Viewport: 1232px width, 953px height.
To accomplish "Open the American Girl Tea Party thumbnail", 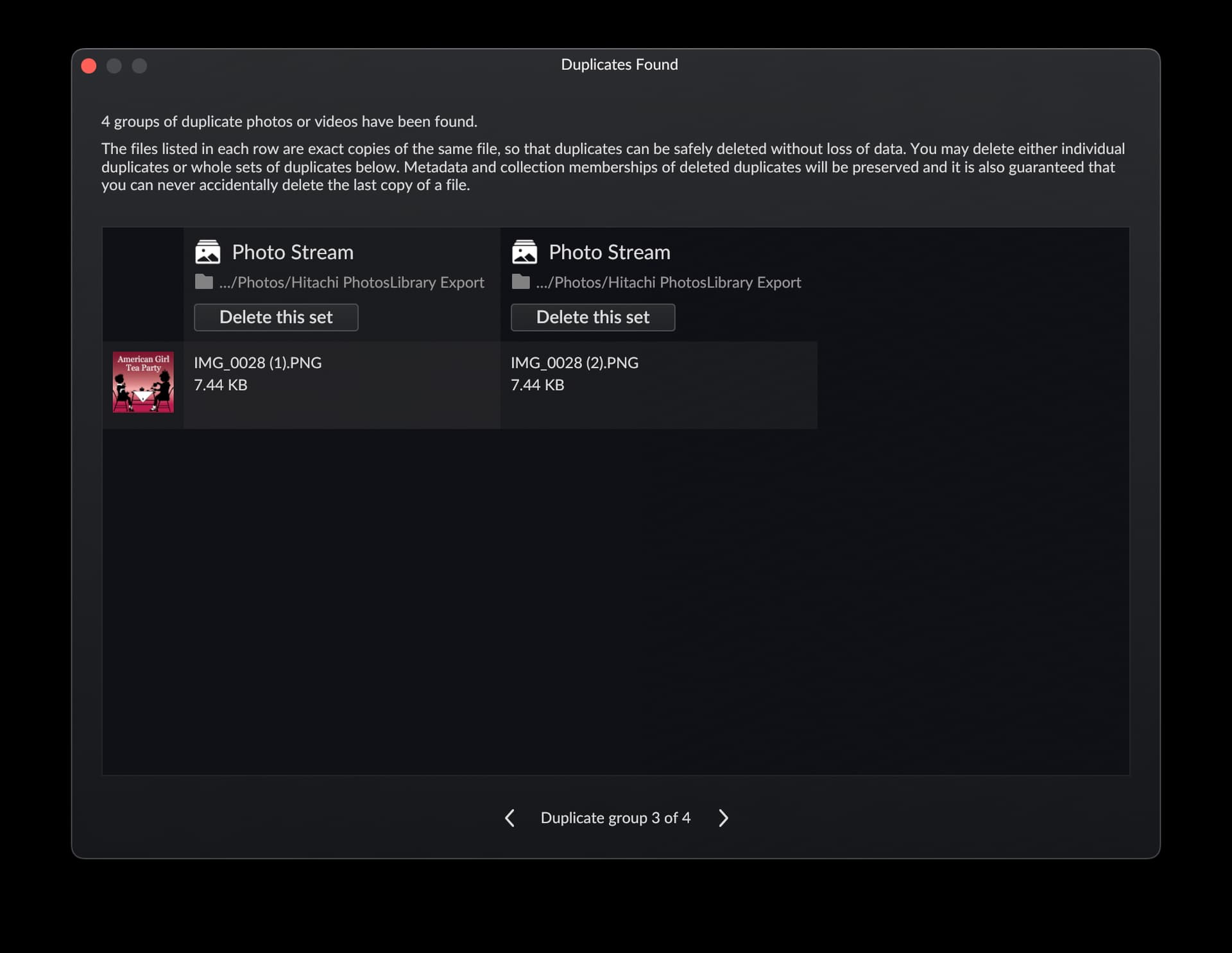I will (143, 382).
